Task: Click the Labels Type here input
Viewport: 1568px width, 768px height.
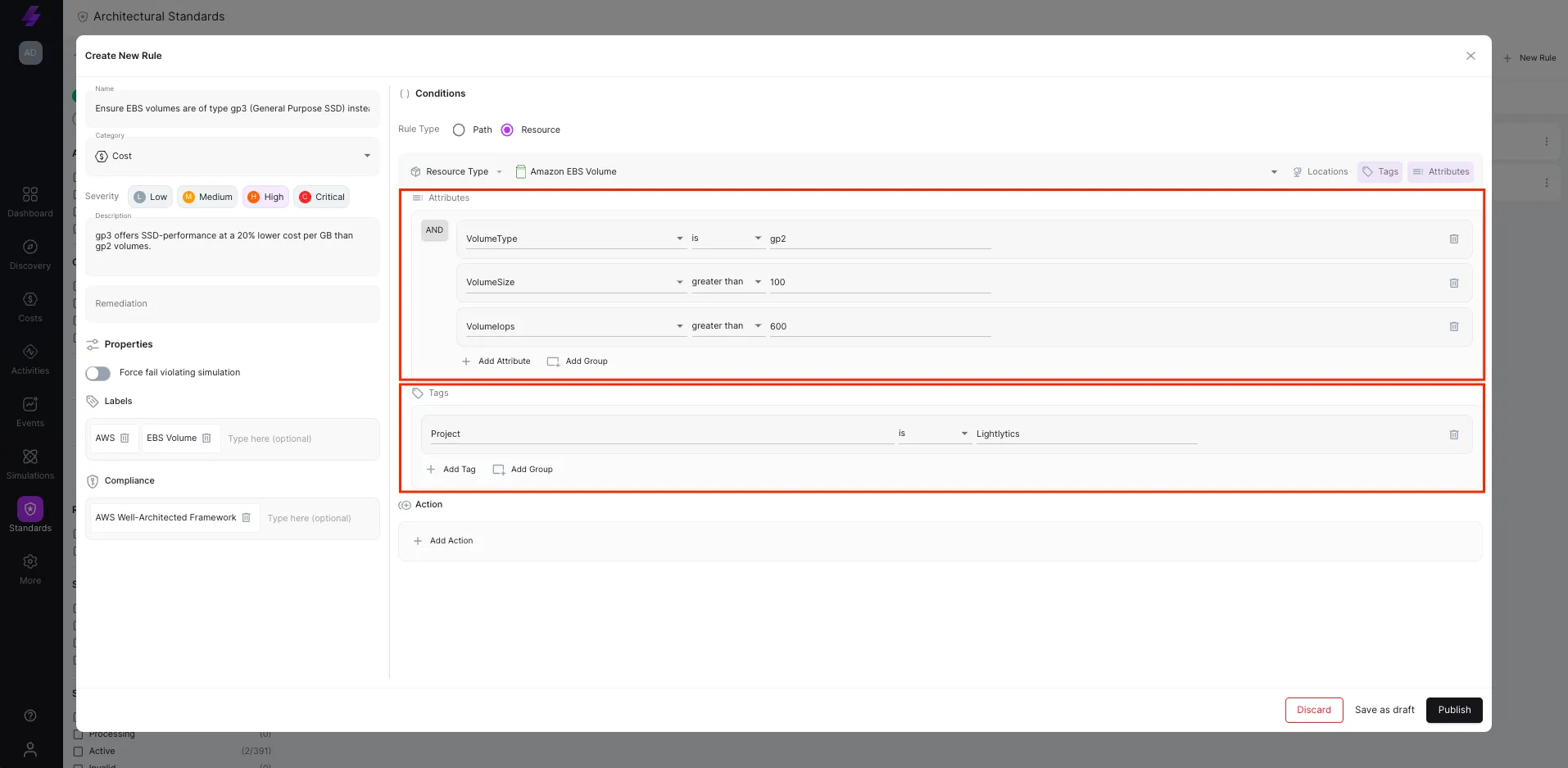Action: pyautogui.click(x=300, y=439)
